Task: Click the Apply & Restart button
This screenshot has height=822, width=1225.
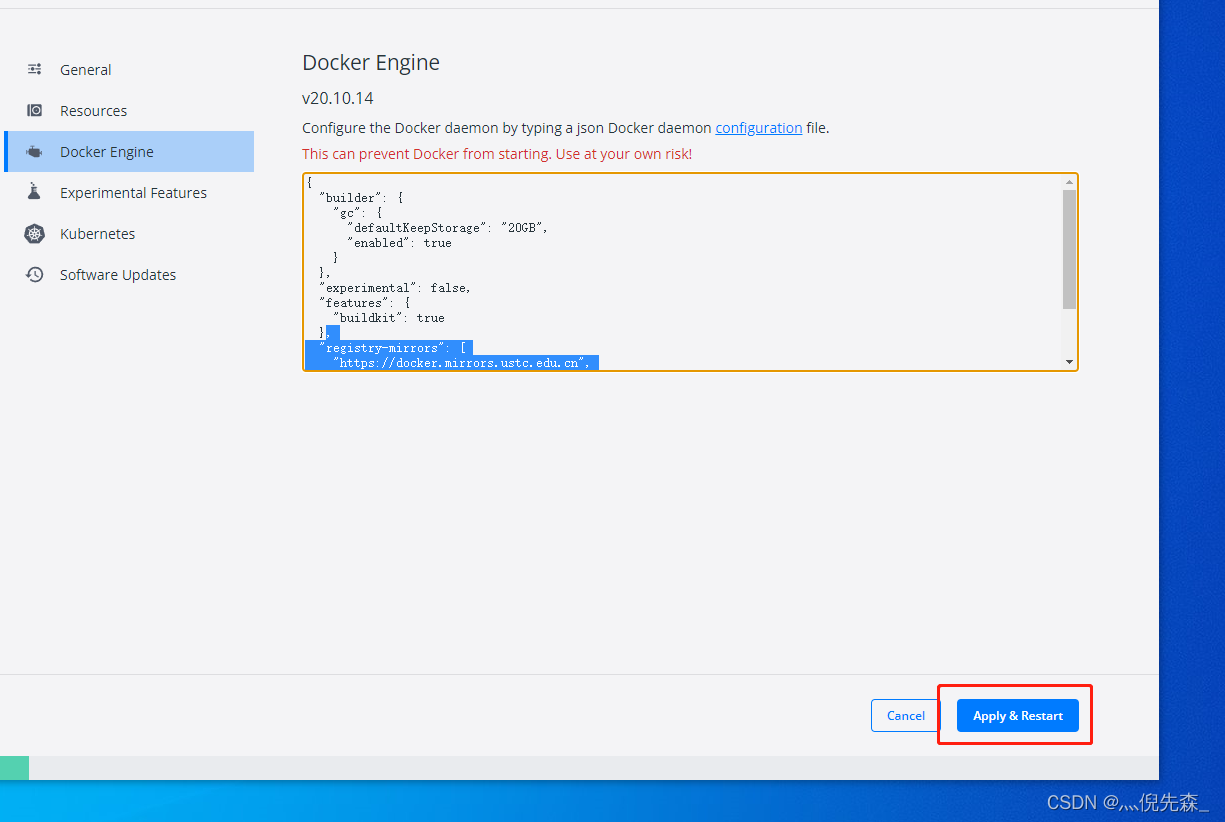Action: (1018, 716)
